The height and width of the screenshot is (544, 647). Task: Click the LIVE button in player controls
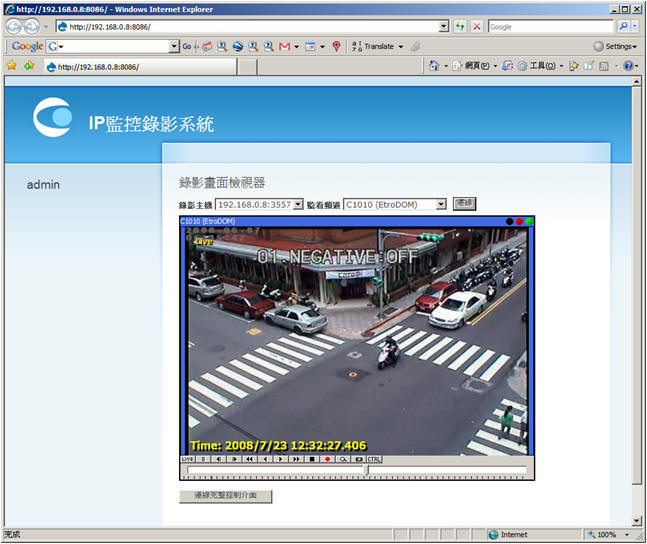point(187,459)
